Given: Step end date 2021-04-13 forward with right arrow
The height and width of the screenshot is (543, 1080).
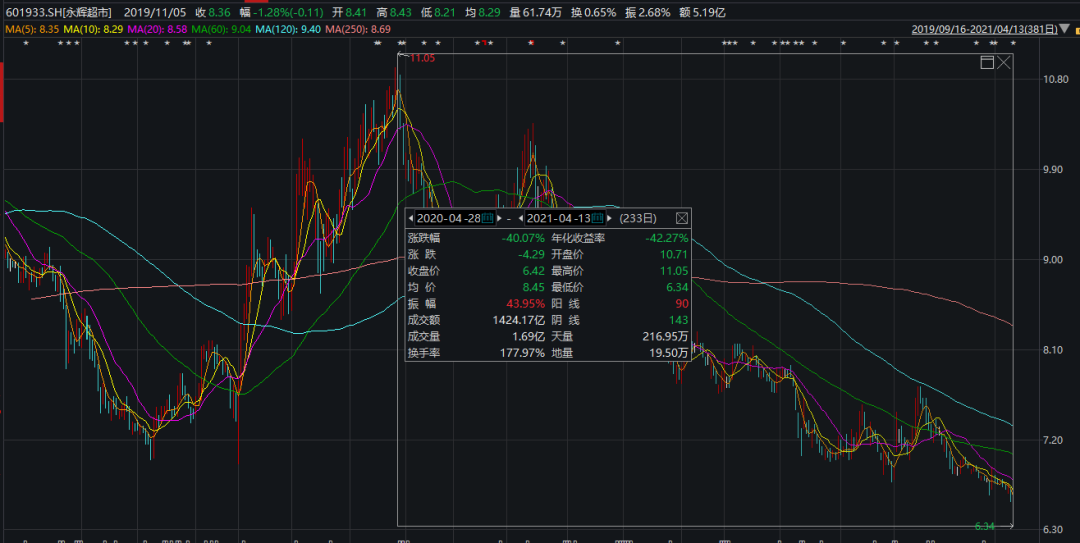Looking at the screenshot, I should click(610, 218).
